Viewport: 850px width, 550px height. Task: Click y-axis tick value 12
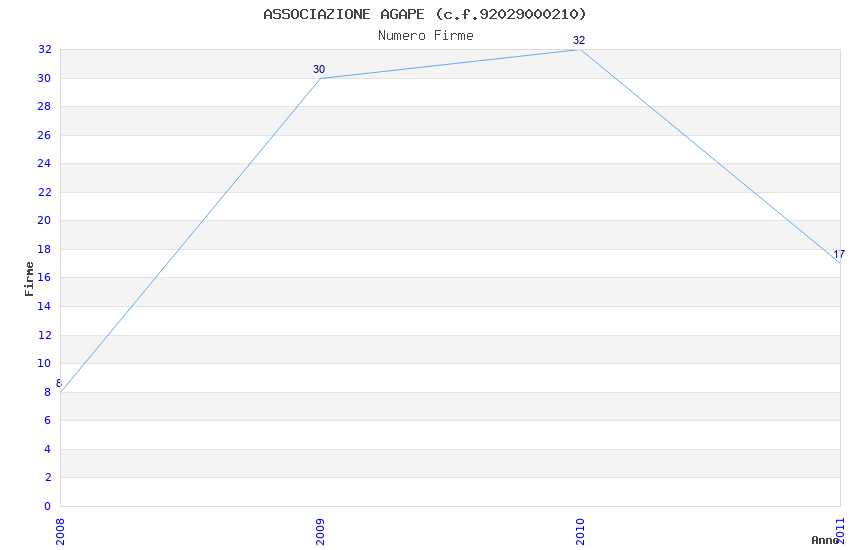coord(44,335)
